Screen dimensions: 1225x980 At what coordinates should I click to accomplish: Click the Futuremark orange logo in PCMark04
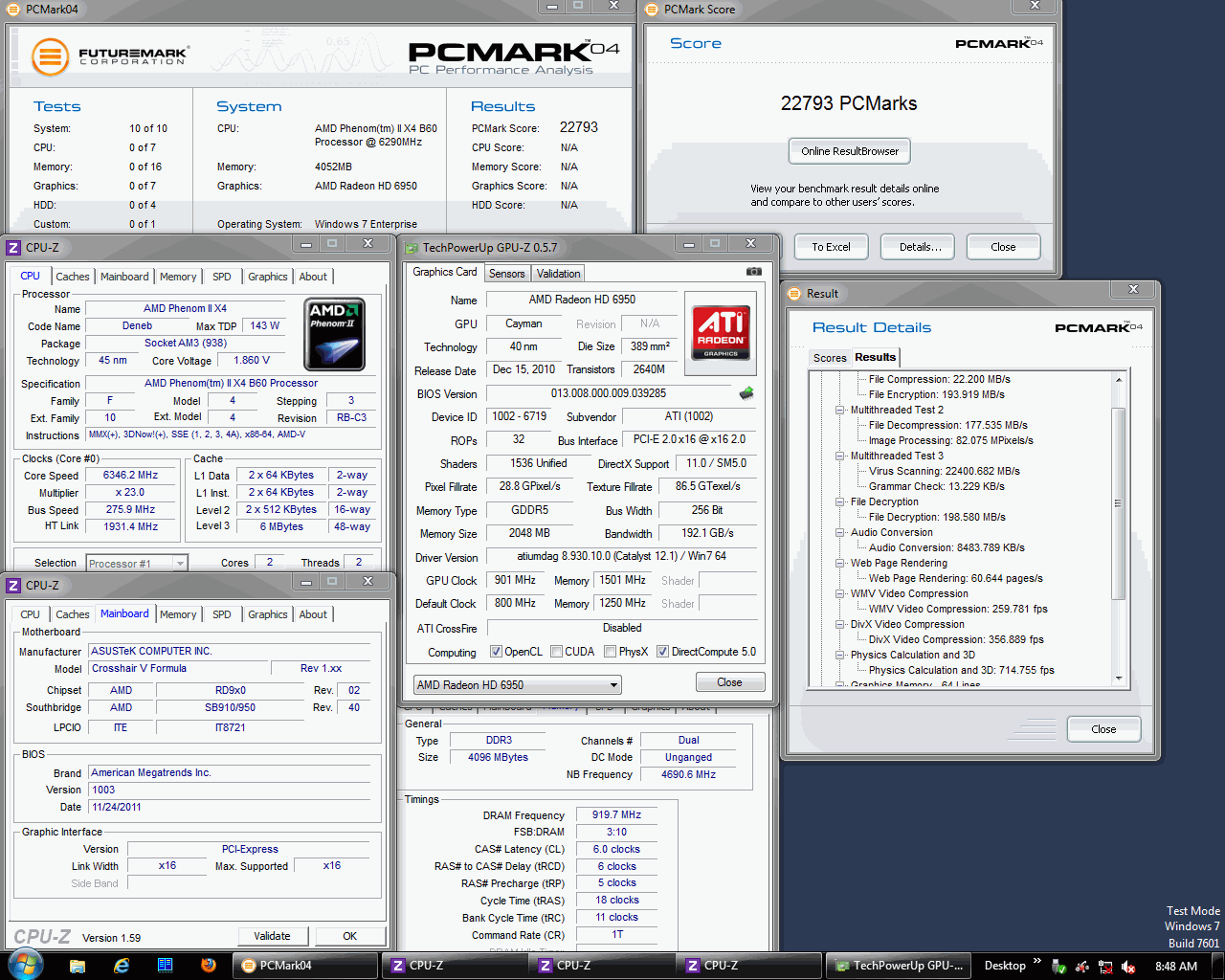(x=50, y=57)
